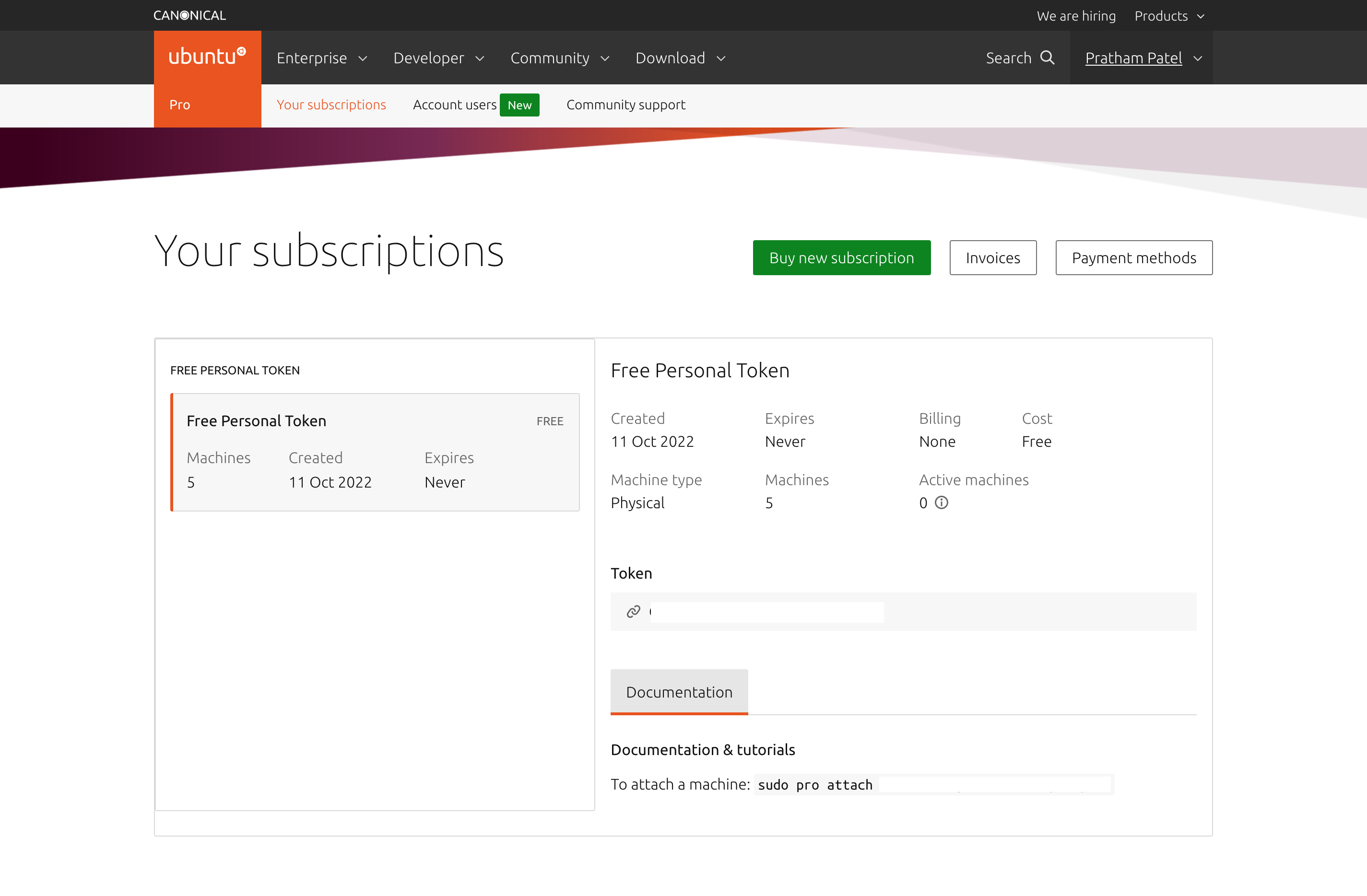Click the We are hiring link

(1076, 15)
